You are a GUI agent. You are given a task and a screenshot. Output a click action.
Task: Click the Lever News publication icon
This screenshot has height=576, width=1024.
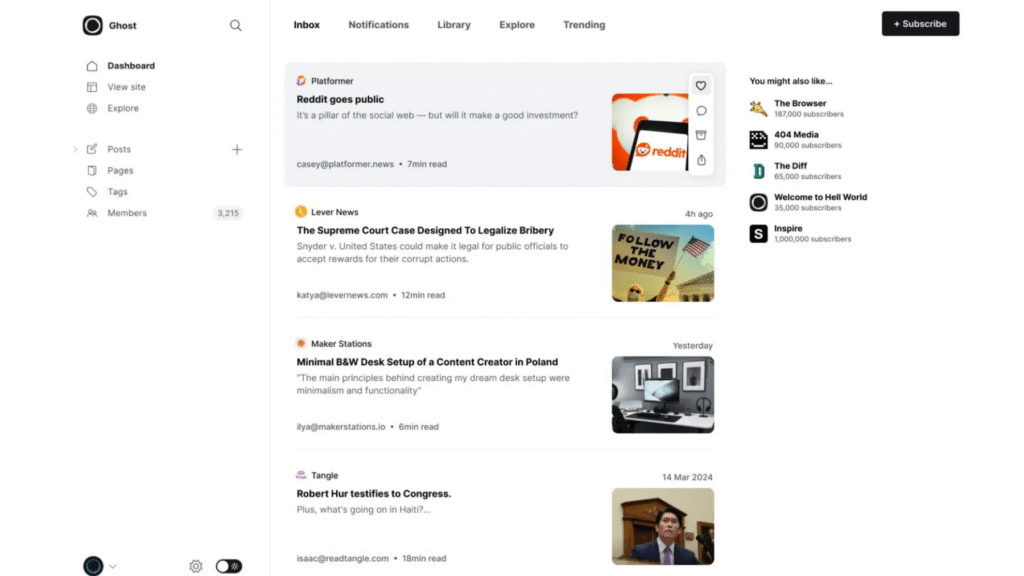(301, 212)
